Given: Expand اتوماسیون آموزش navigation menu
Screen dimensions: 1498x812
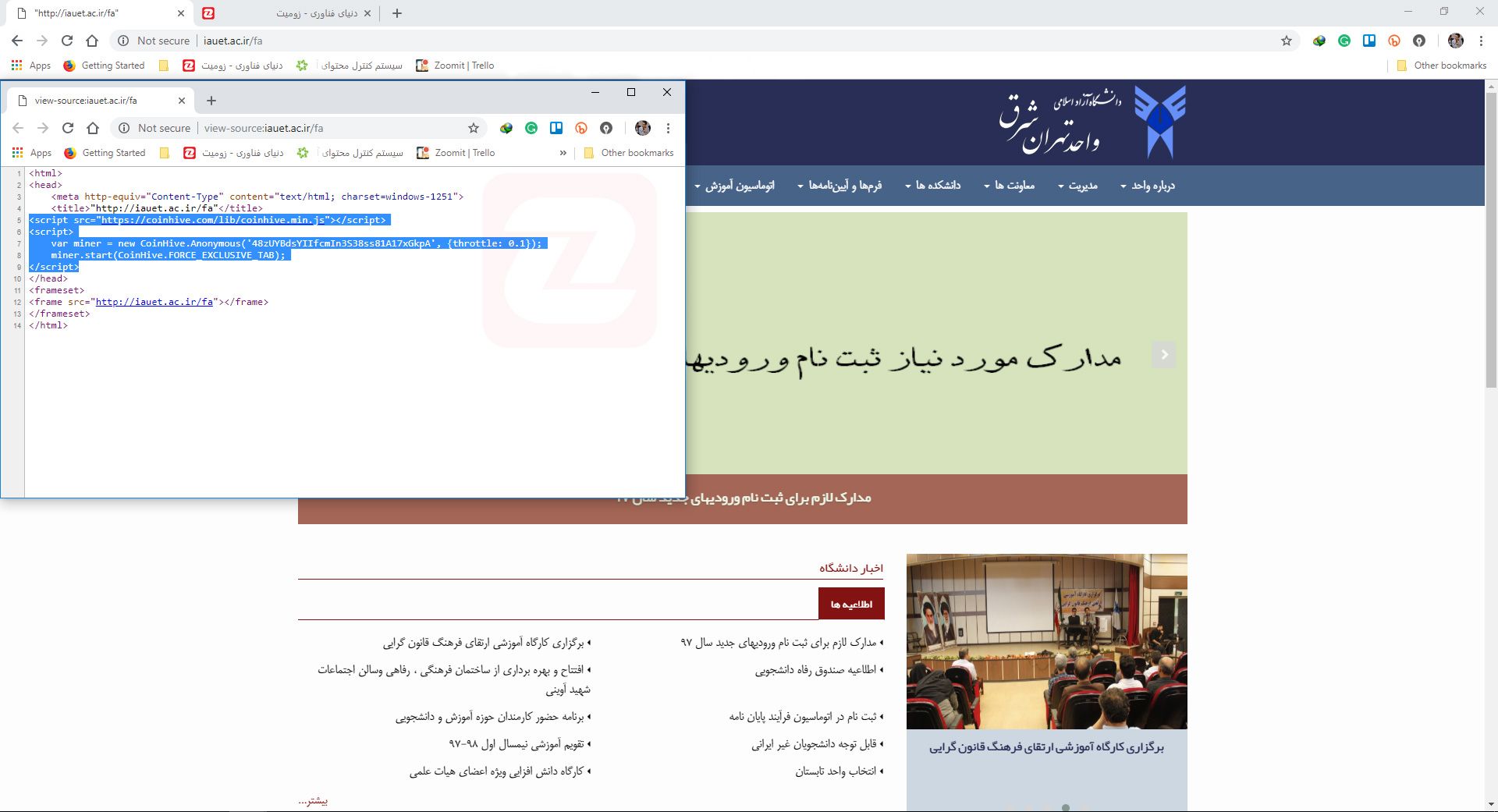Looking at the screenshot, I should pos(735,186).
